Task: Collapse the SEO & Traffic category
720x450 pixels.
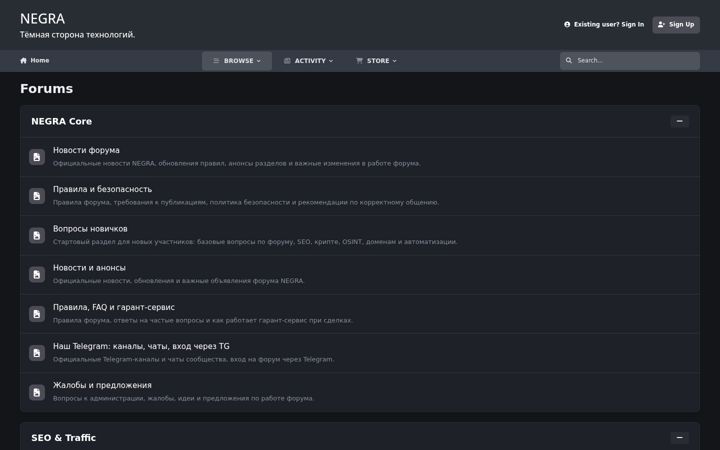Action: click(680, 438)
